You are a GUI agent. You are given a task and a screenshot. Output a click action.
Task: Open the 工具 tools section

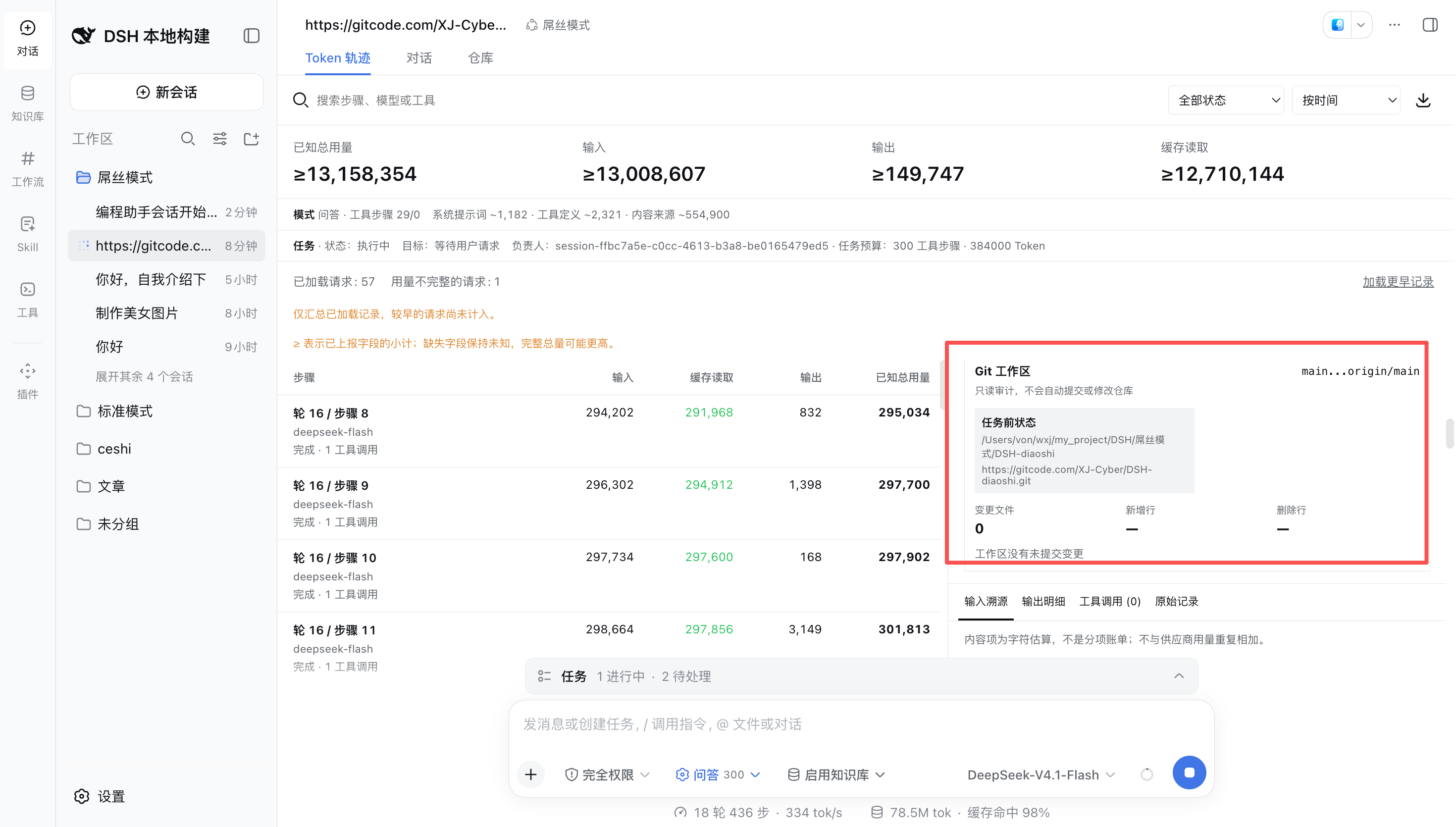(27, 299)
